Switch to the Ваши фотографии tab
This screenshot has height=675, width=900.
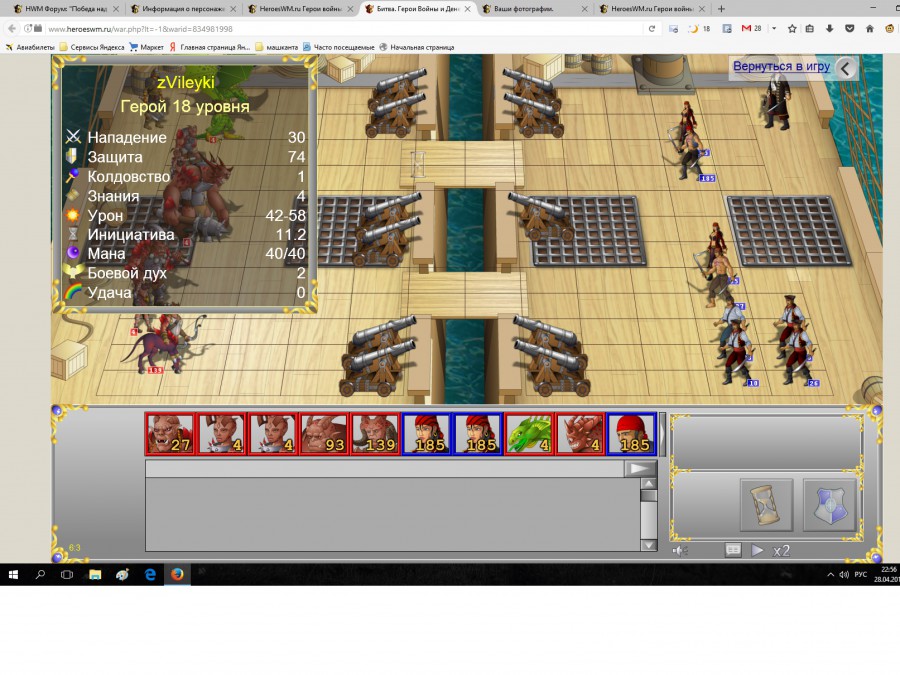click(534, 9)
